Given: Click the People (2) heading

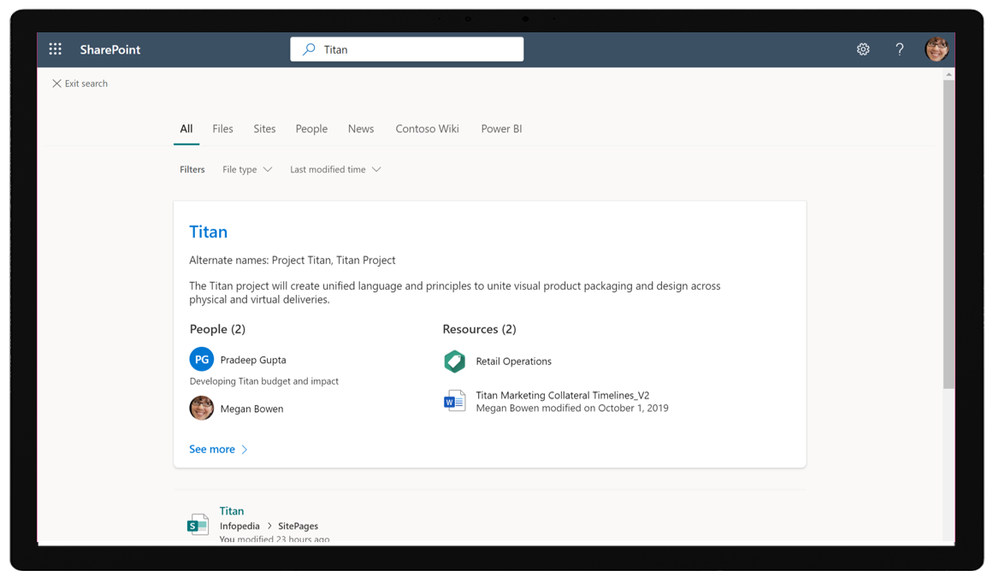Looking at the screenshot, I should 217,329.
